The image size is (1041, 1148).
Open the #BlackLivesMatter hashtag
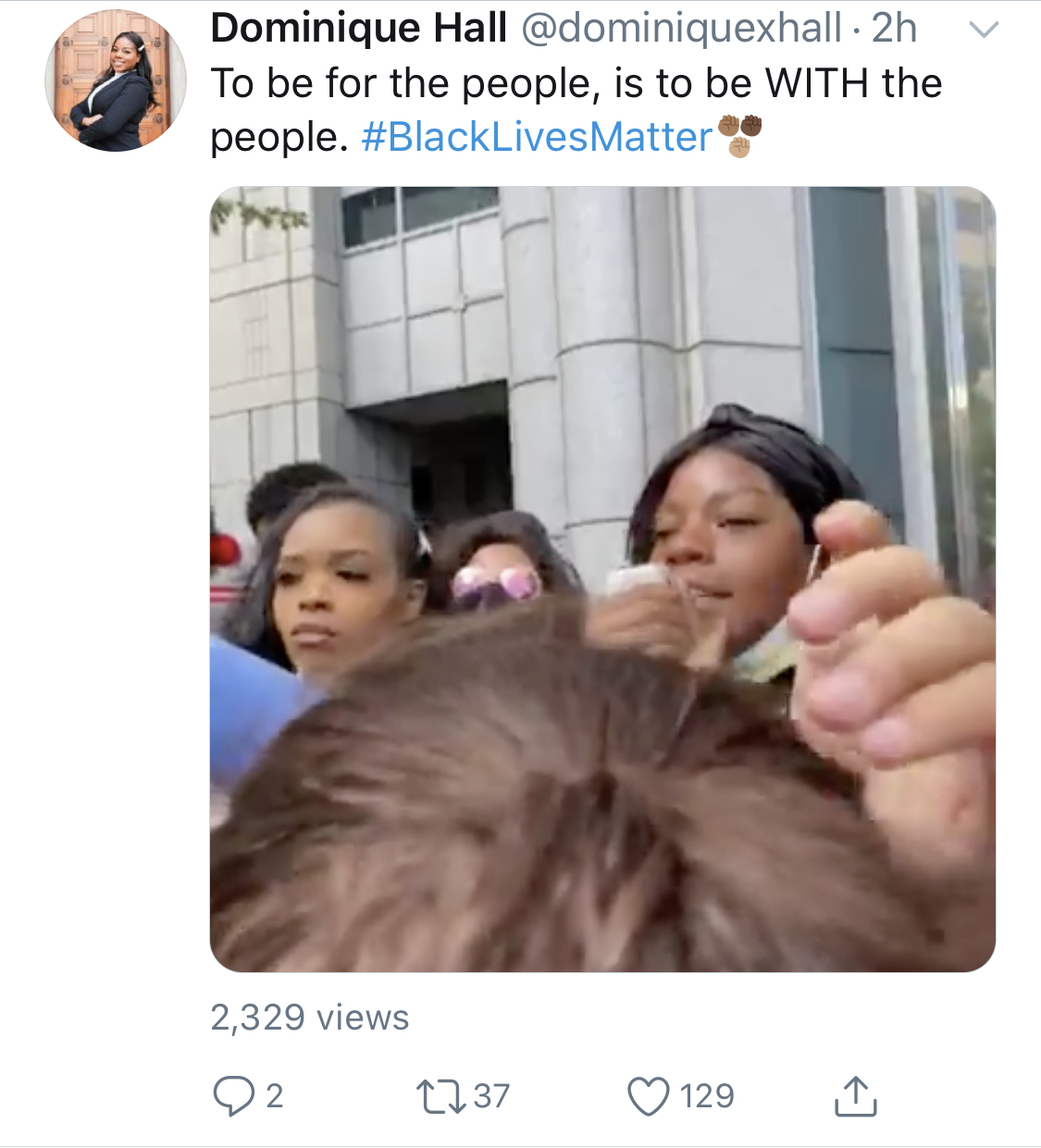[537, 137]
